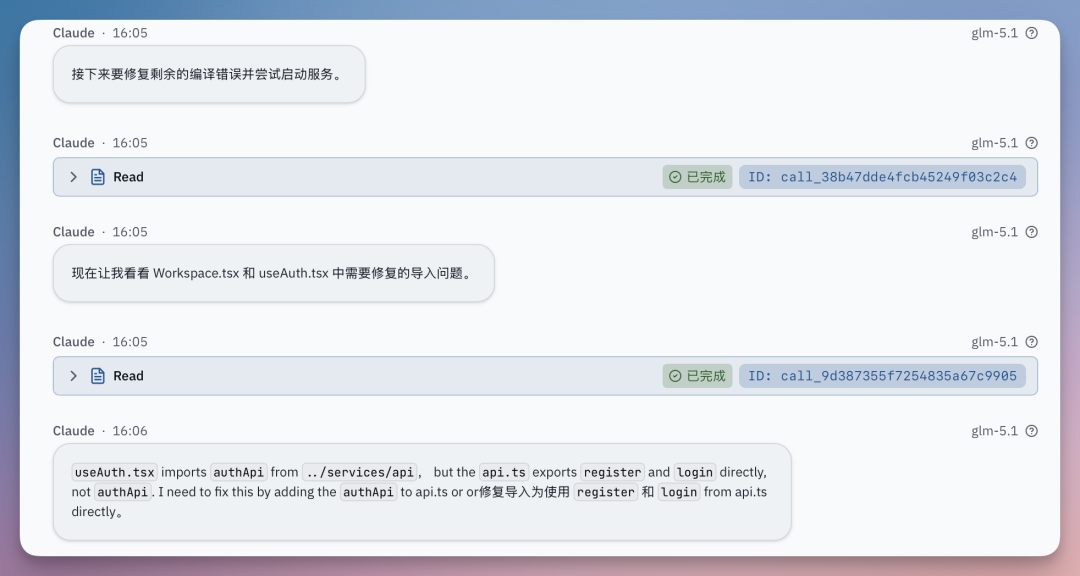Select the 接下来要修复剩余的编译错误 message bubble

[208, 74]
